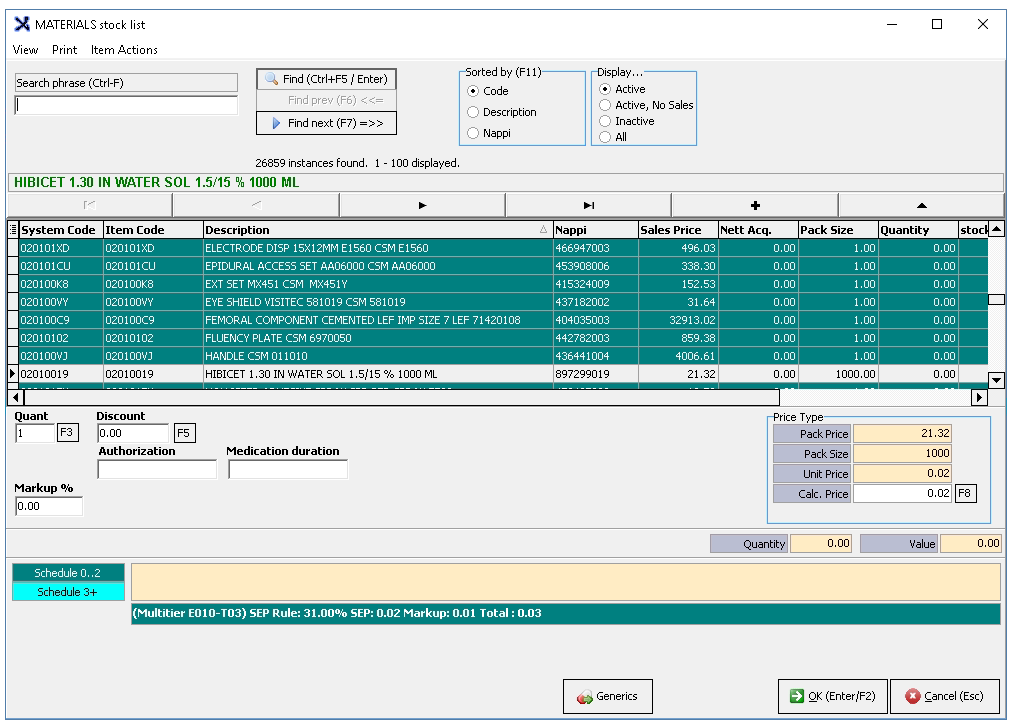This screenshot has width=1011, height=723.
Task: Click the Generics button
Action: pyautogui.click(x=607, y=697)
